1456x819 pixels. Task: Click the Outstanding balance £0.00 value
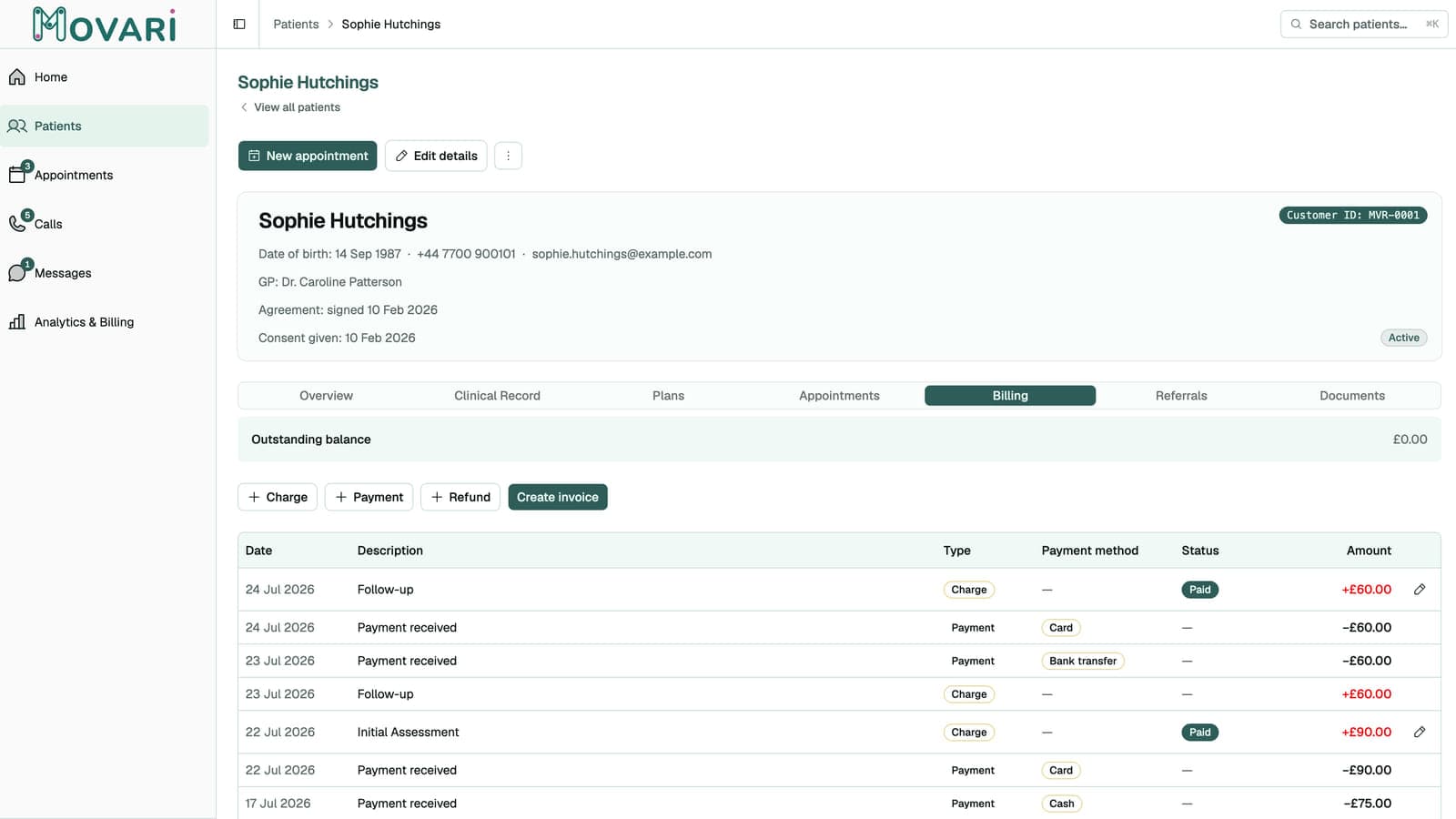click(x=1410, y=440)
